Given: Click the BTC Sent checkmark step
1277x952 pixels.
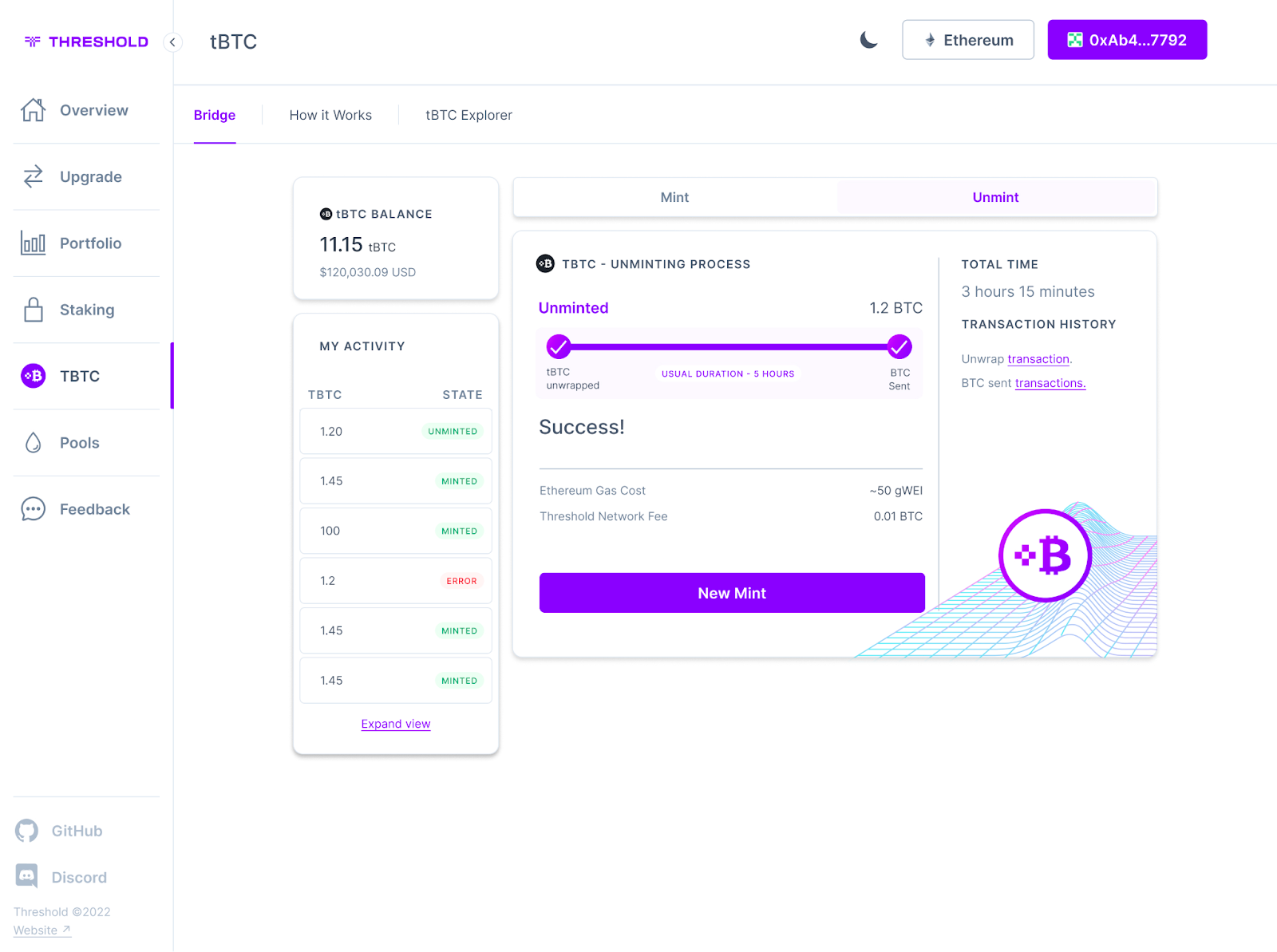Looking at the screenshot, I should pos(899,346).
